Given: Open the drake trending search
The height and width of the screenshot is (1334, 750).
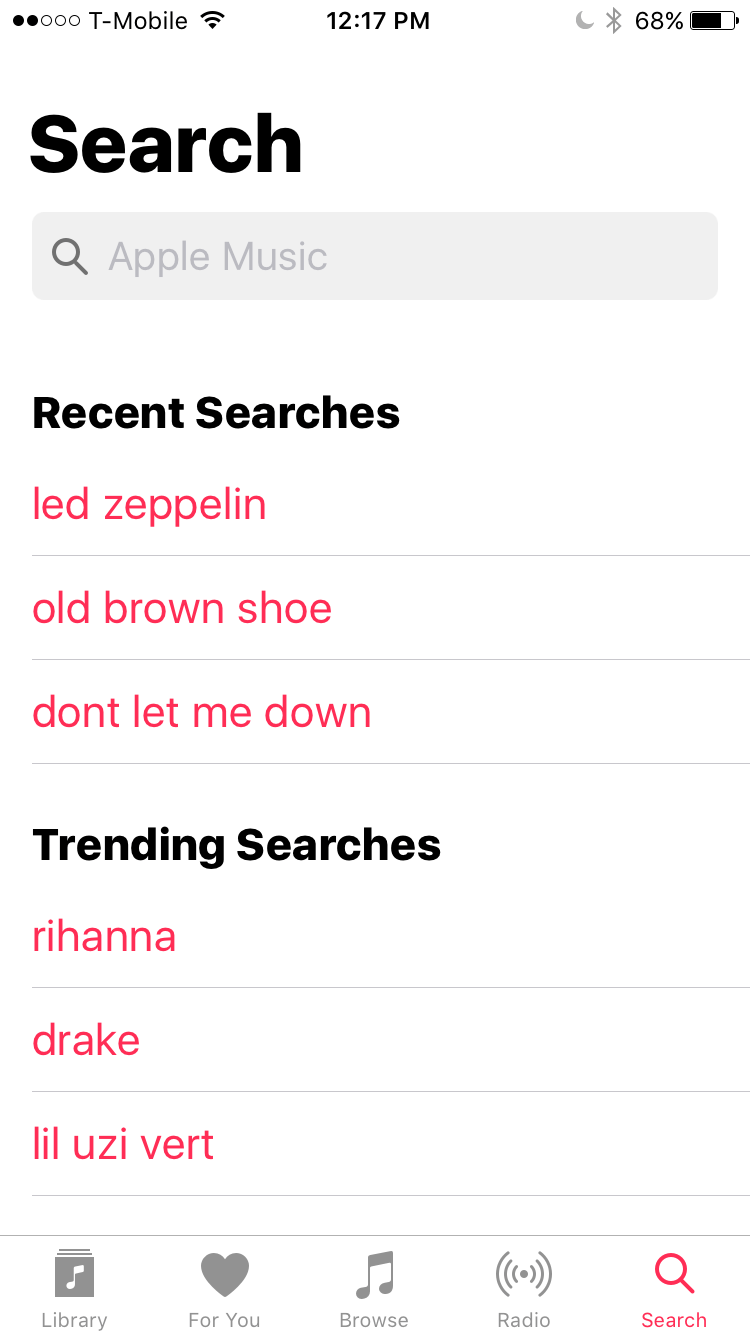Looking at the screenshot, I should click(x=86, y=1040).
